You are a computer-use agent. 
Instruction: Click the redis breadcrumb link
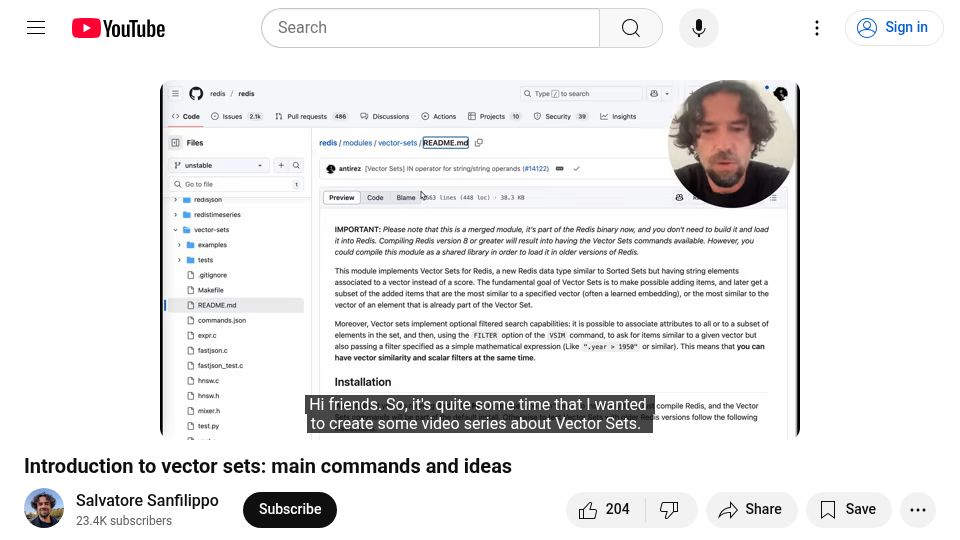point(328,143)
